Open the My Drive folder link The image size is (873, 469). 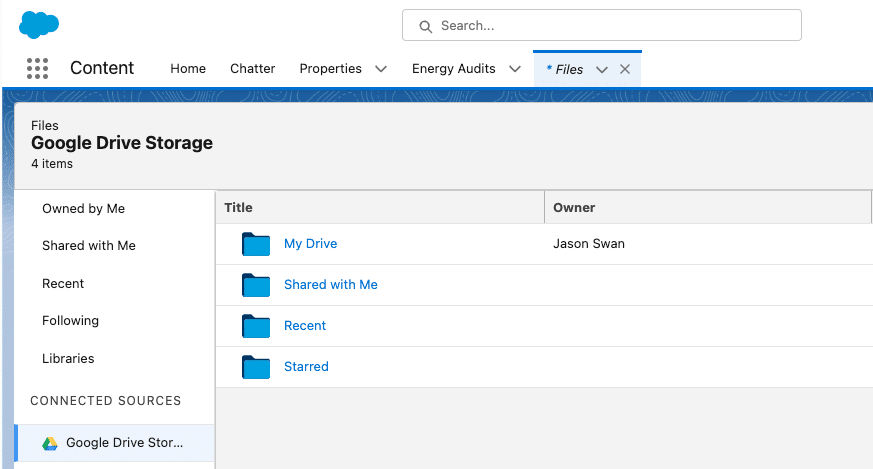[x=310, y=244]
